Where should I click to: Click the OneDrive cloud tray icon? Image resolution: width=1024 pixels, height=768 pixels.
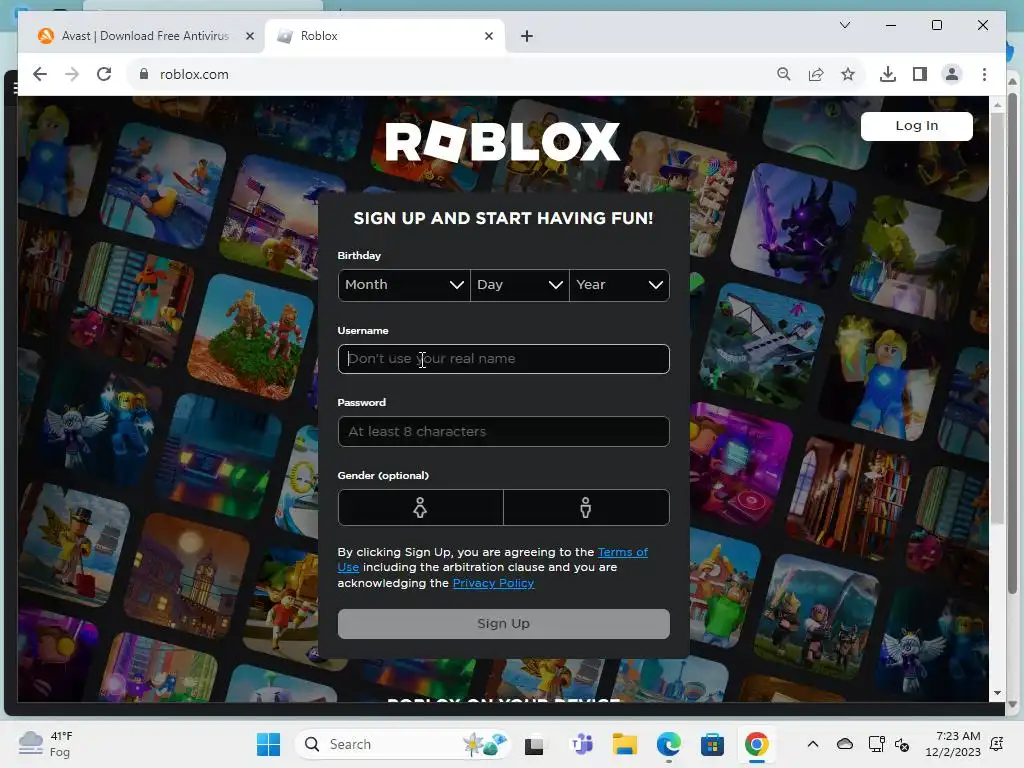click(x=844, y=744)
